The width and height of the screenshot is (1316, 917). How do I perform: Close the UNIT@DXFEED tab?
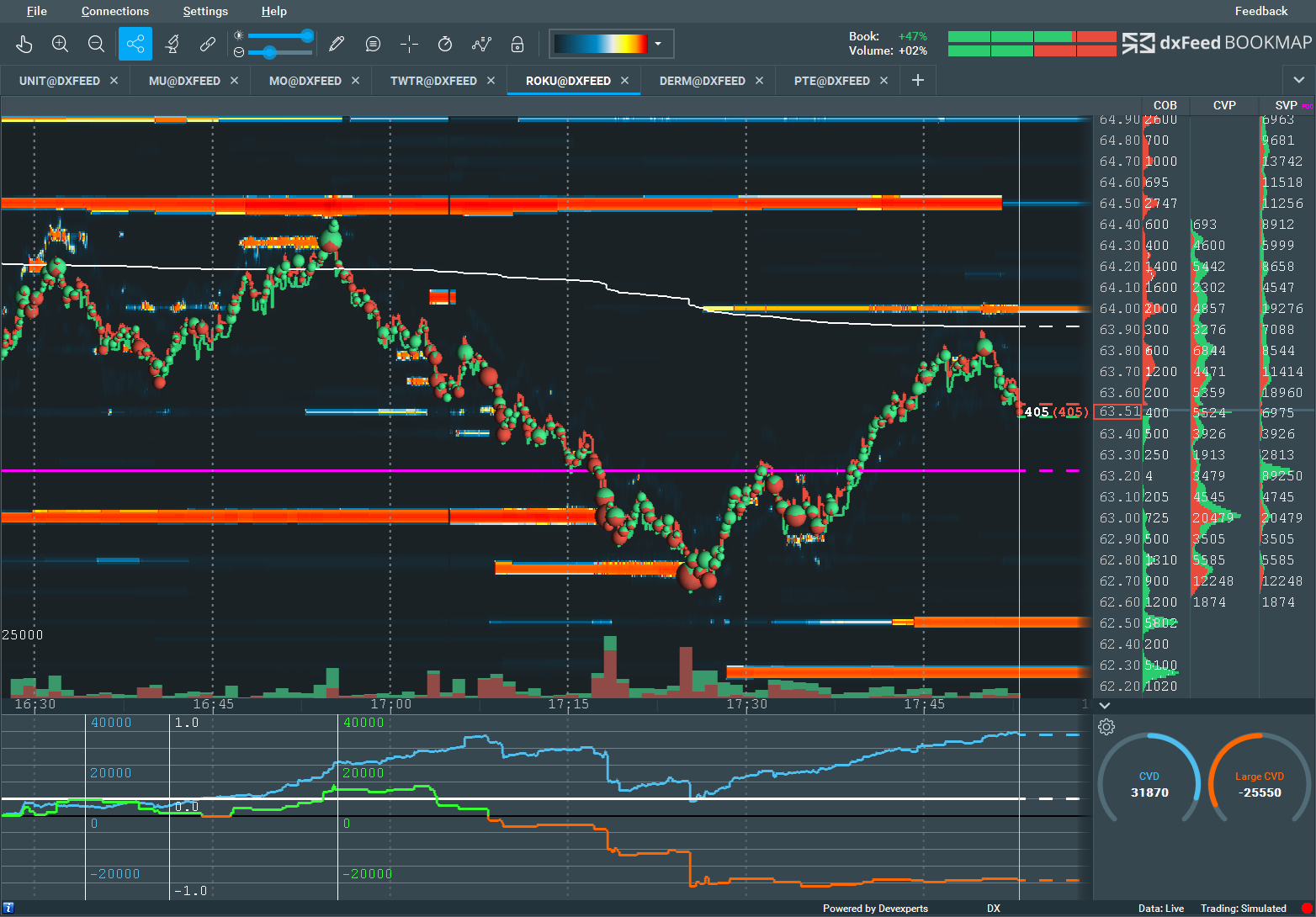coord(114,81)
